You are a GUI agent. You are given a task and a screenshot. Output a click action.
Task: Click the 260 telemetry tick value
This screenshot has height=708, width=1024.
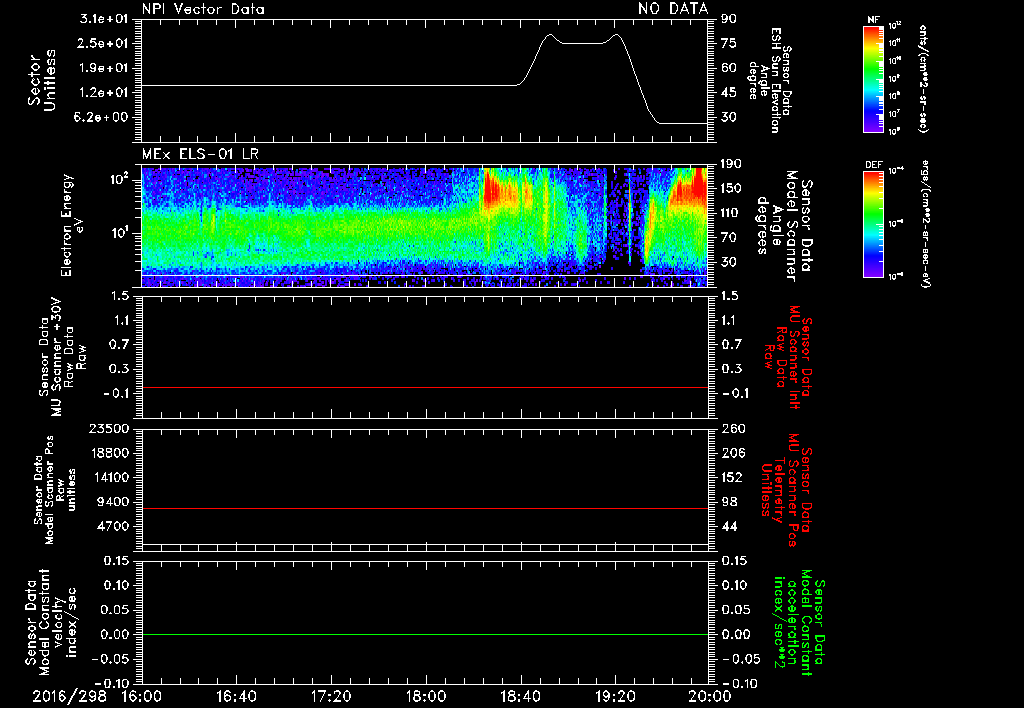(x=733, y=428)
